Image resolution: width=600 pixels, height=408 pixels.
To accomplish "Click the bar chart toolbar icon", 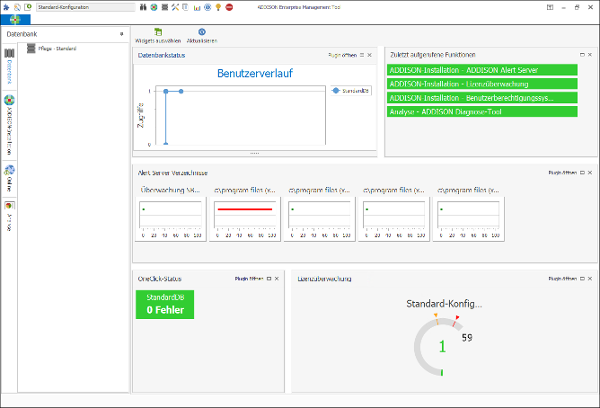I will pos(197,7).
